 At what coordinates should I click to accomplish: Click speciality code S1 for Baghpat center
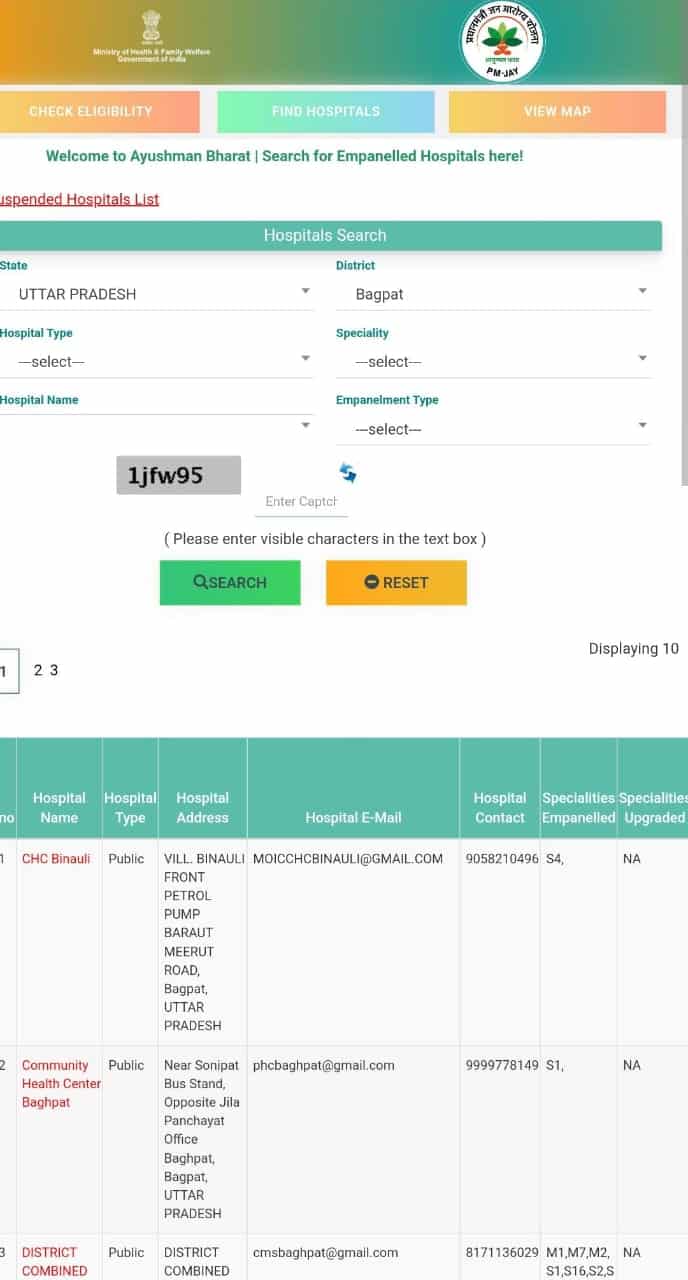coord(555,1066)
